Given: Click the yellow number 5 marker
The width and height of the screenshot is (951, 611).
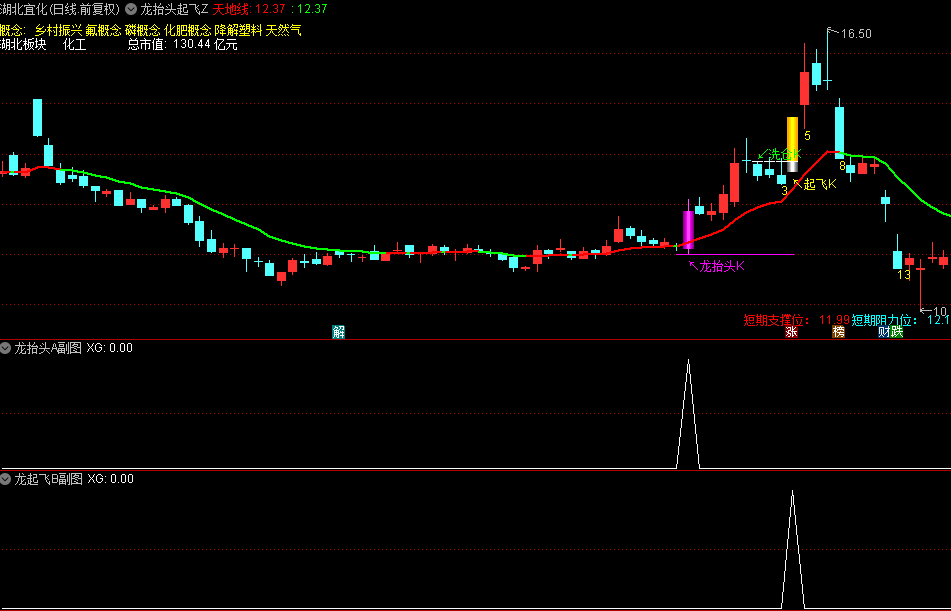Looking at the screenshot, I should 807,135.
